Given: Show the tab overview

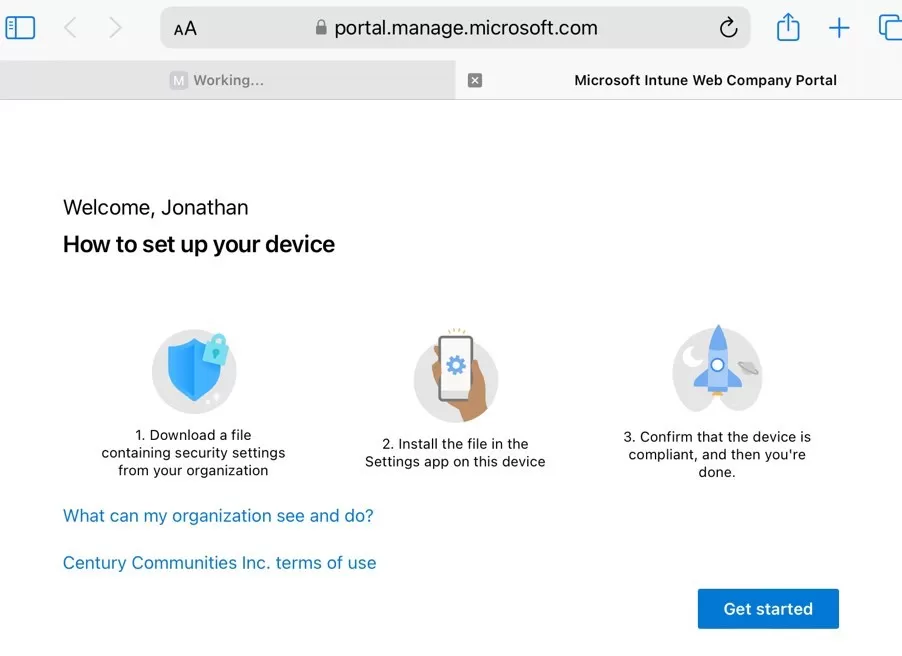Looking at the screenshot, I should pyautogui.click(x=889, y=28).
